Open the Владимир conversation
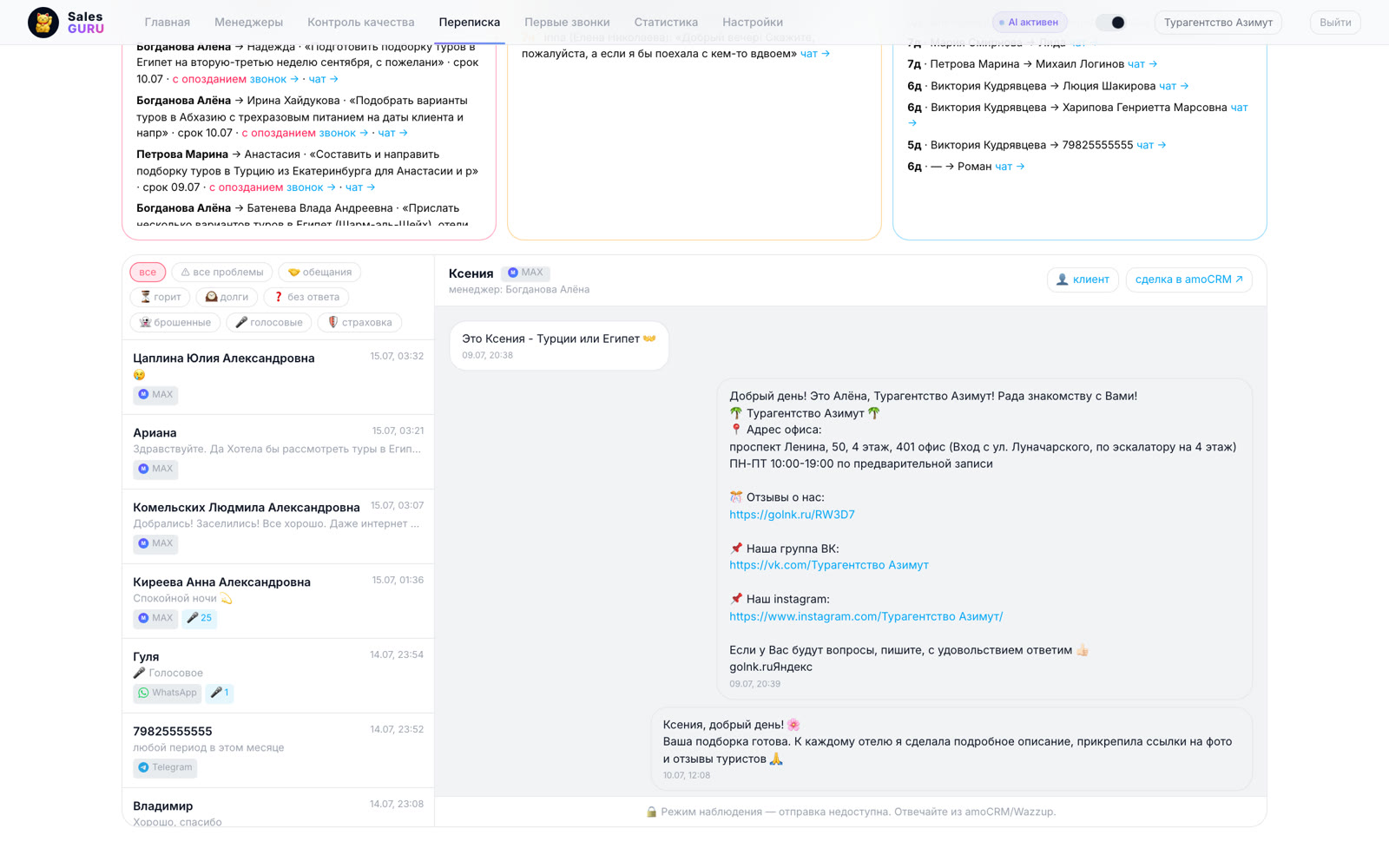Image resolution: width=1389 pixels, height=868 pixels. click(278, 808)
